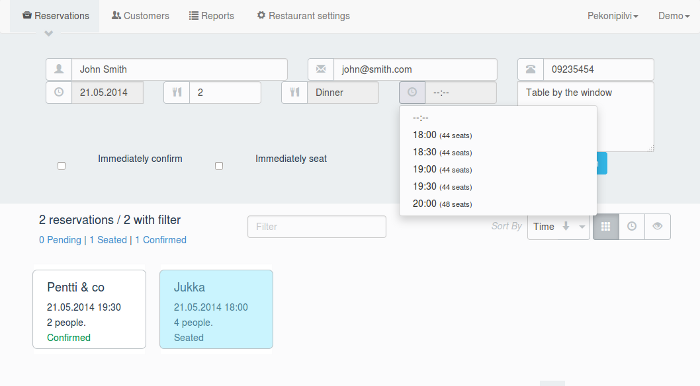The height and width of the screenshot is (386, 700).
Task: Click the Customers people icon
Action: (x=116, y=16)
